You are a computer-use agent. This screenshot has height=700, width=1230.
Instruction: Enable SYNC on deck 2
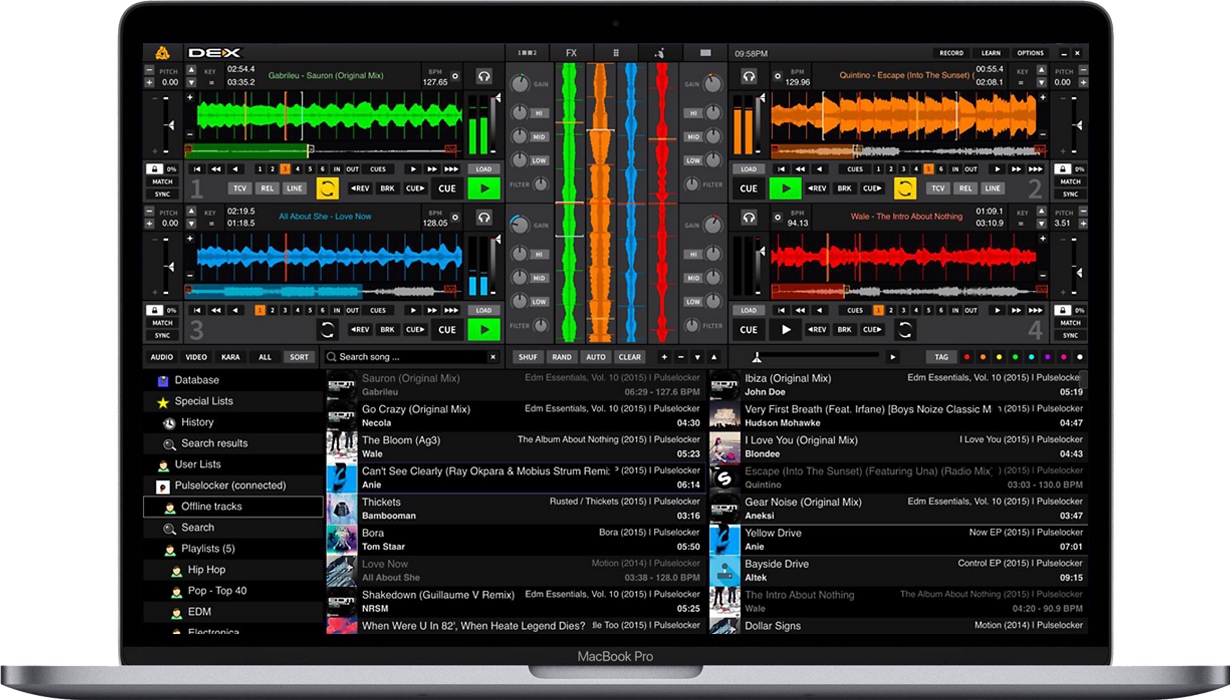pyautogui.click(x=1070, y=194)
